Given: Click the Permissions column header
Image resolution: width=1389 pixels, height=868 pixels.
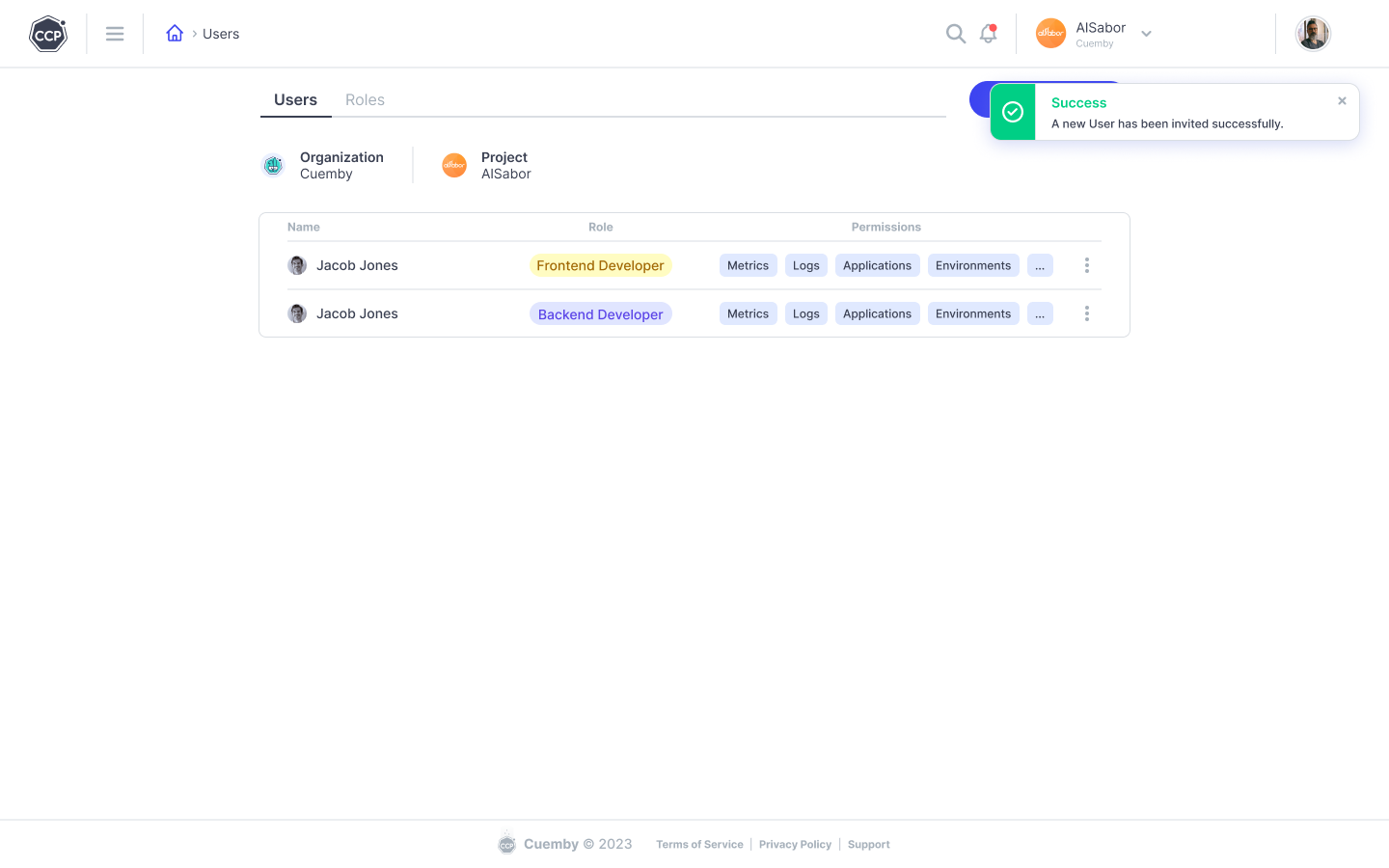Looking at the screenshot, I should click(886, 228).
